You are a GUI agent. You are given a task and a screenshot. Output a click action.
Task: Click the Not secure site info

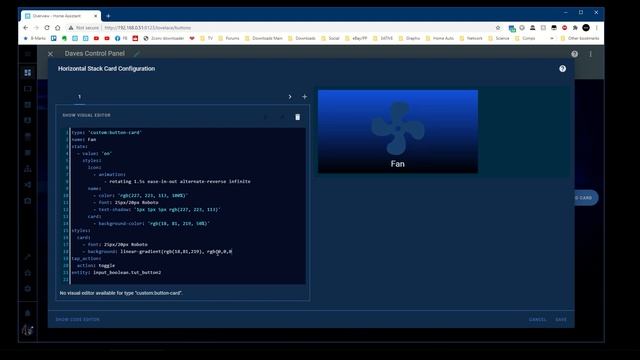tap(84, 28)
